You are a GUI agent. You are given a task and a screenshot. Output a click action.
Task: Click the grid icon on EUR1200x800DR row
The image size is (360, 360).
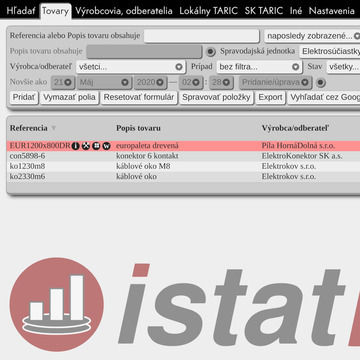(x=96, y=146)
